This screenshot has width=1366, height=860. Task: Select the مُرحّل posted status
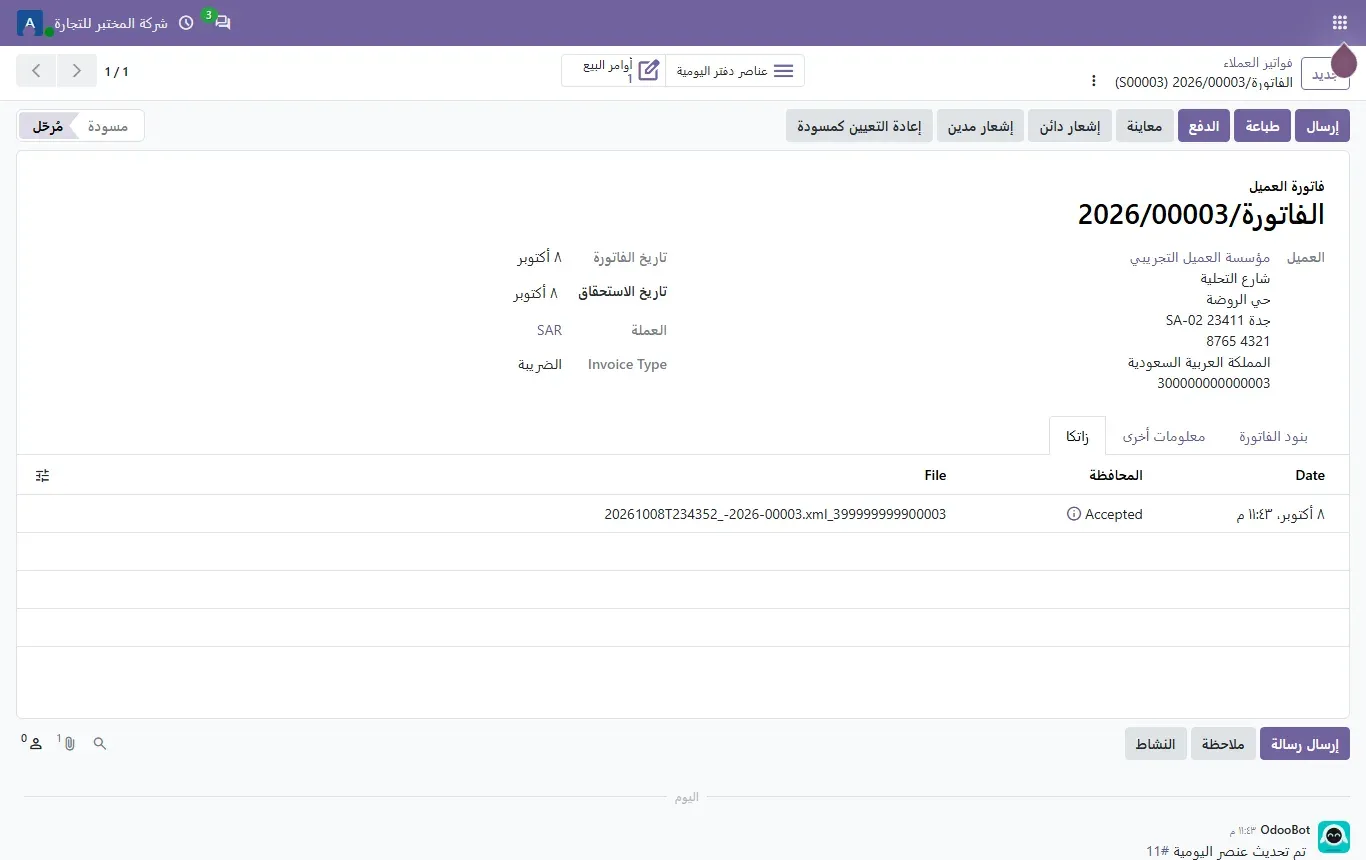pyautogui.click(x=47, y=126)
